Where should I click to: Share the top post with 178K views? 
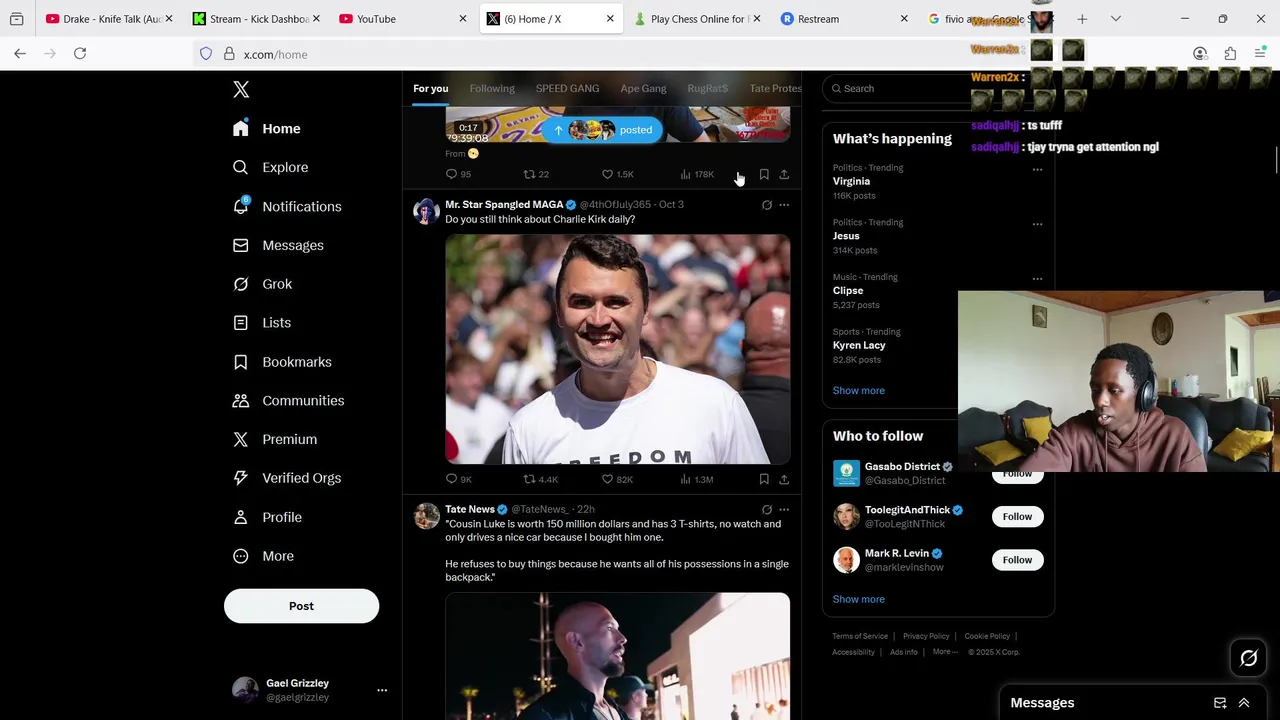click(784, 175)
